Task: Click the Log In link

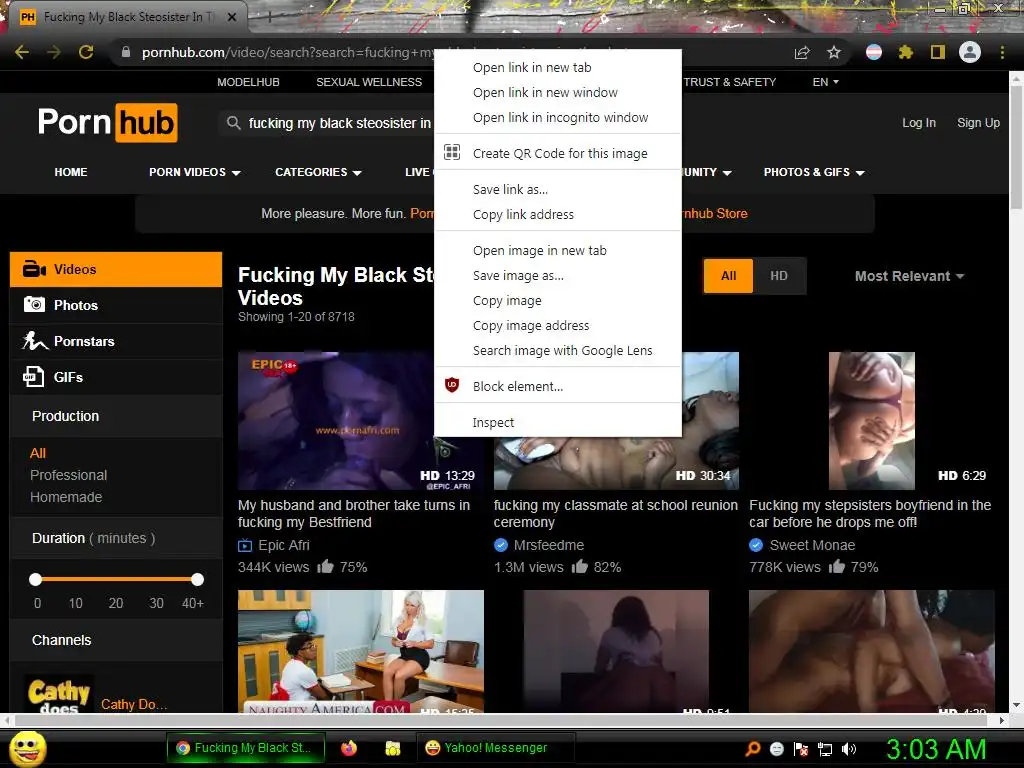Action: pos(919,123)
